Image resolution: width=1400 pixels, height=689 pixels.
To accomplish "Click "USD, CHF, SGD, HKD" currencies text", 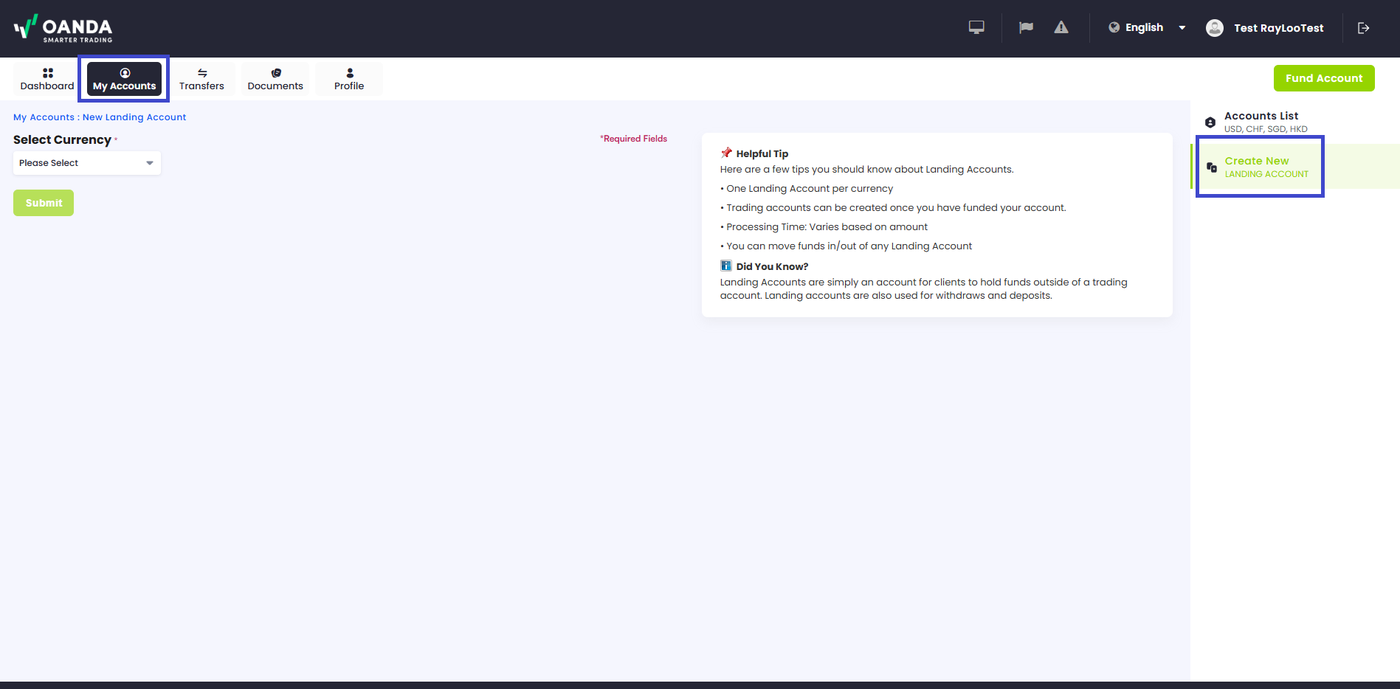I will [1266, 129].
